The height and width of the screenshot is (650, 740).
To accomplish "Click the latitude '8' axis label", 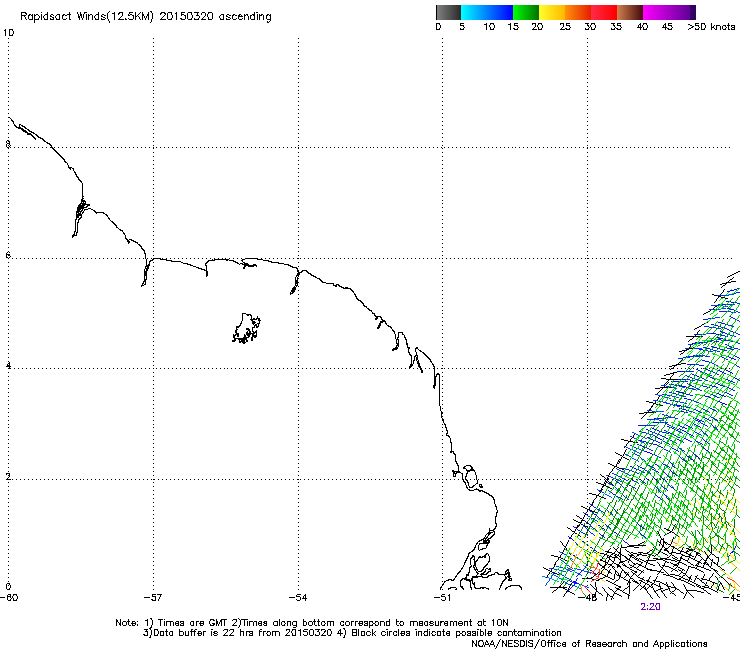I will [x=8, y=144].
